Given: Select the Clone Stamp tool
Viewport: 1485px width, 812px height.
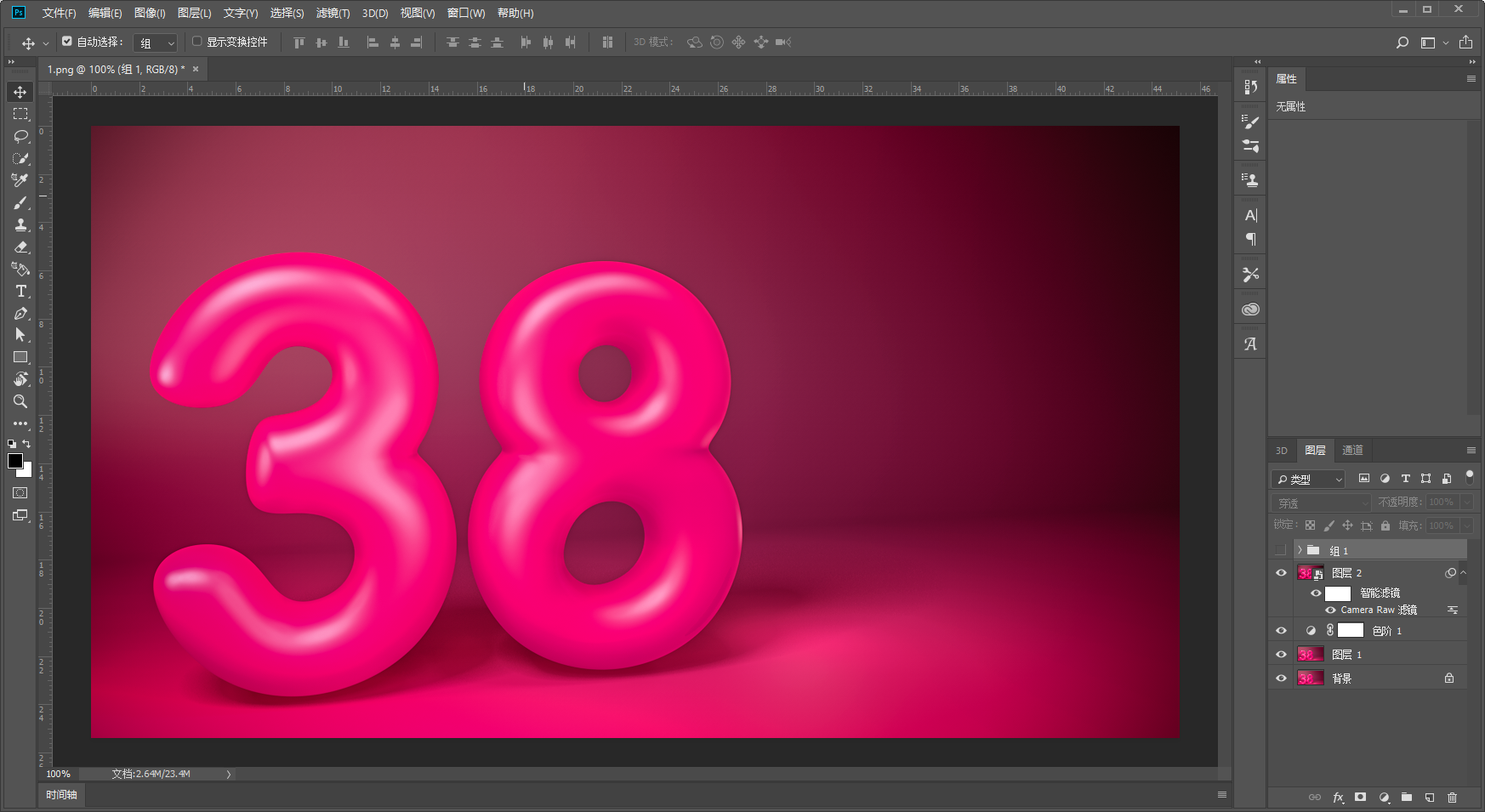Looking at the screenshot, I should pos(20,224).
